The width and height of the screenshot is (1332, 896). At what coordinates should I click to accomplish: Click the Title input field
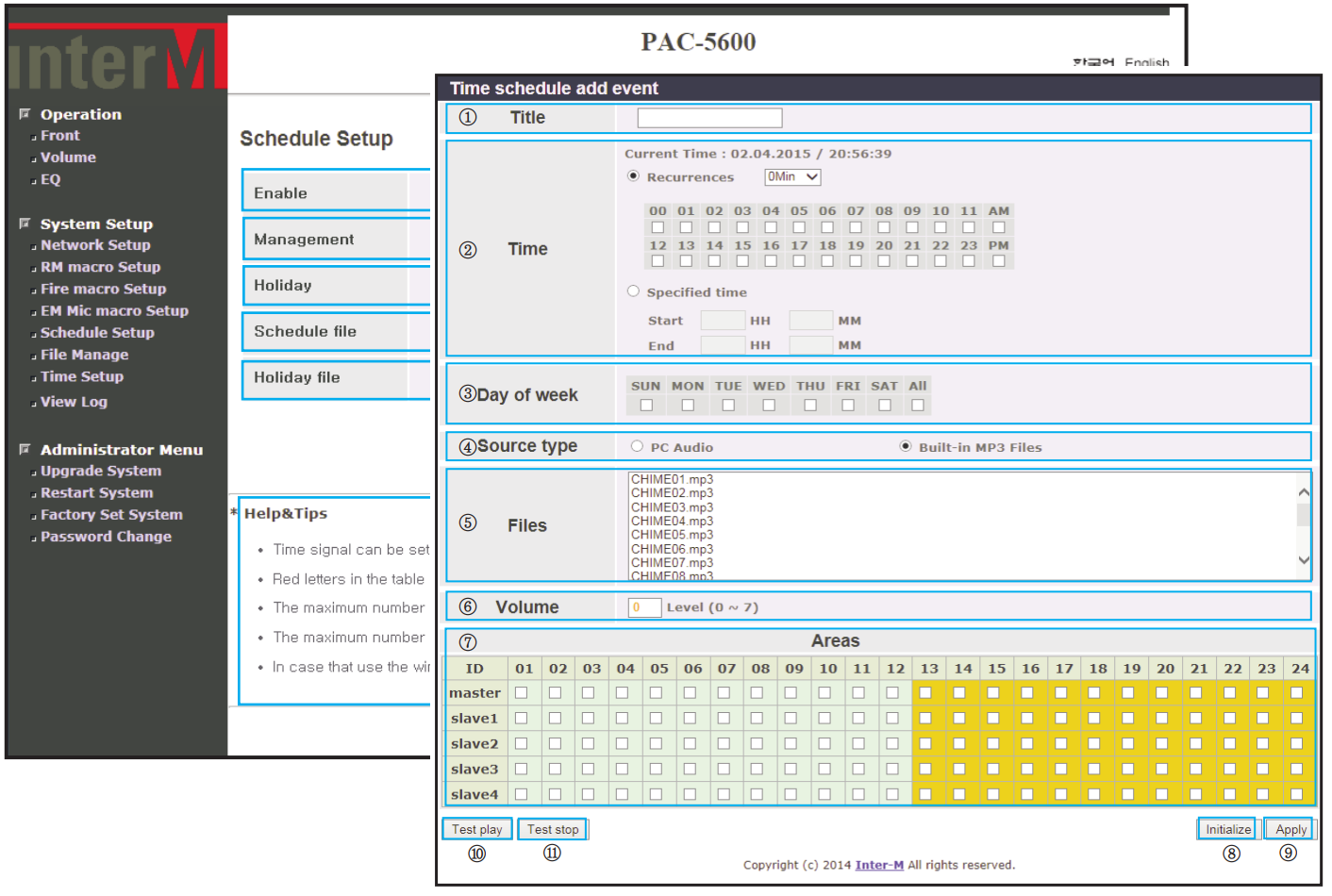tap(709, 118)
